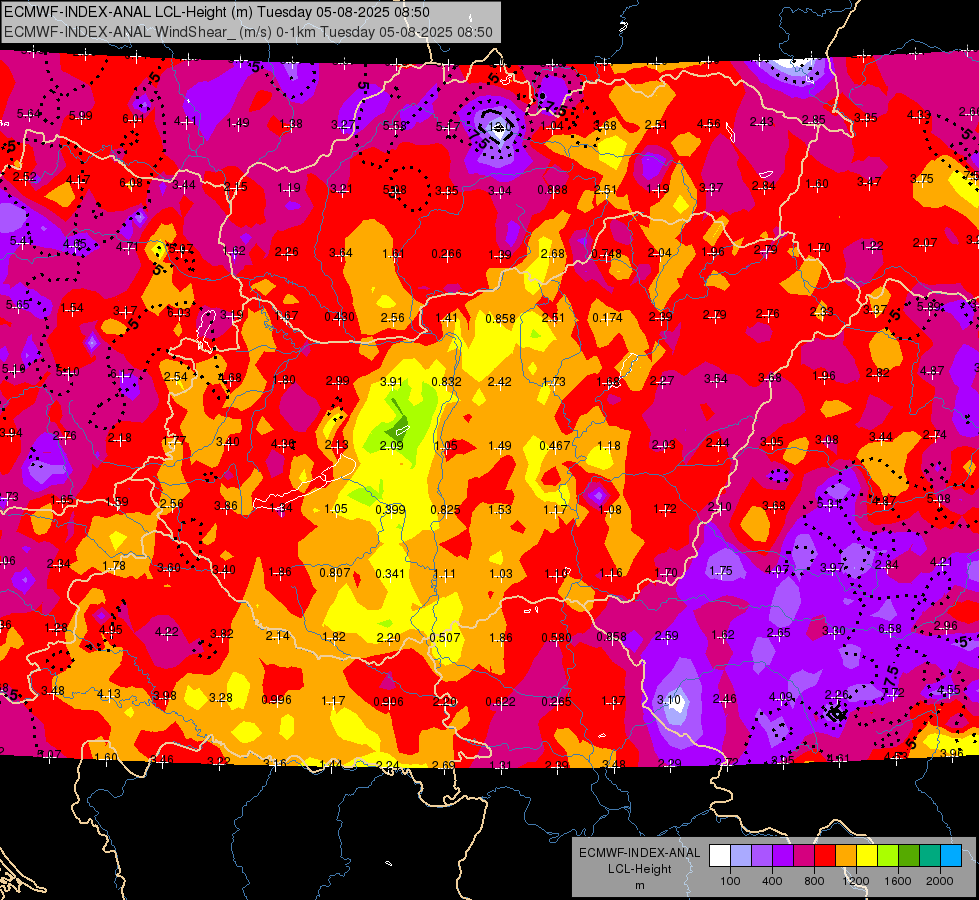
Task: Select the magenta legend swatch
Action: [x=804, y=856]
